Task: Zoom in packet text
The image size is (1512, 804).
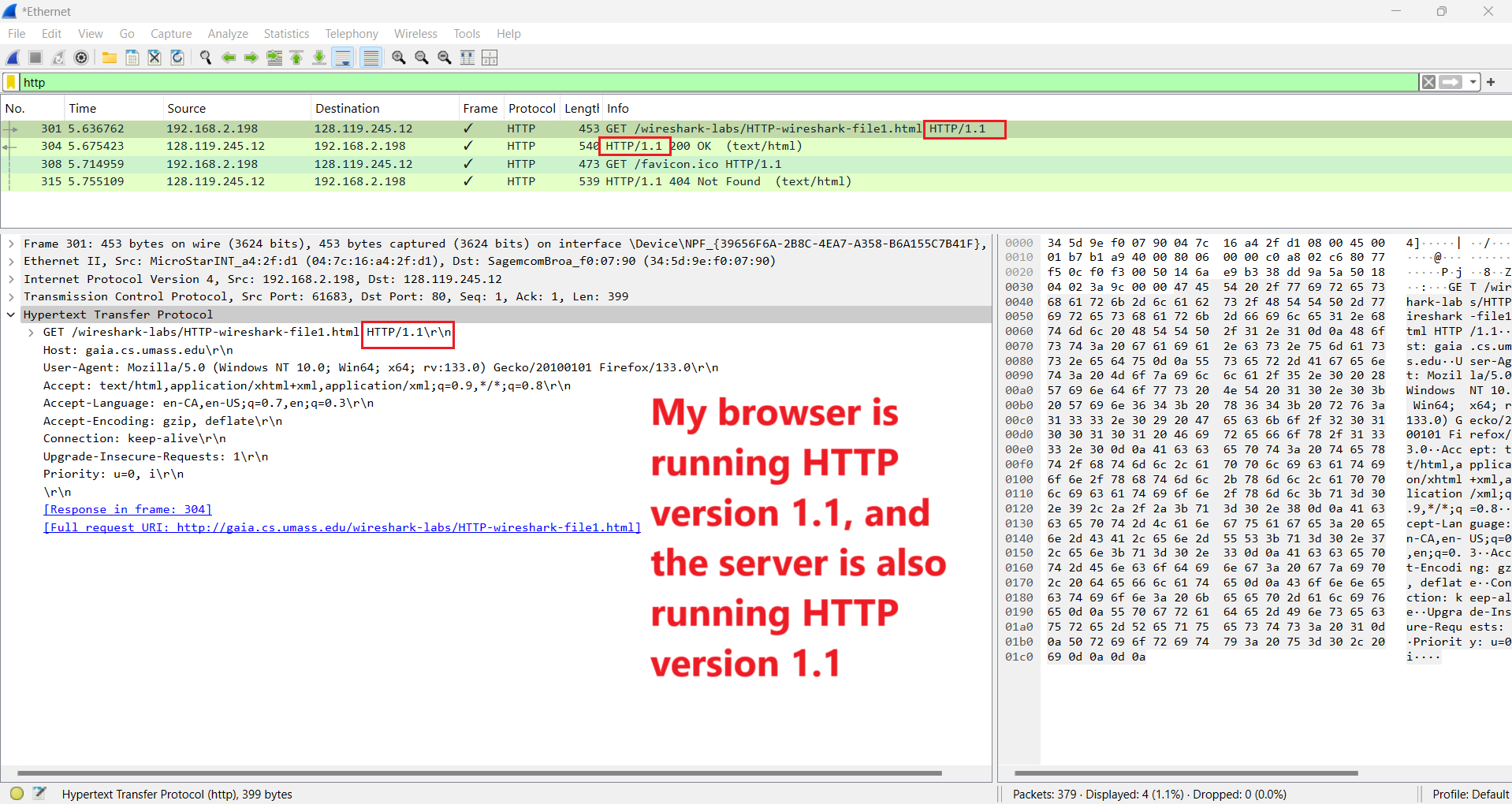Action: coord(399,58)
